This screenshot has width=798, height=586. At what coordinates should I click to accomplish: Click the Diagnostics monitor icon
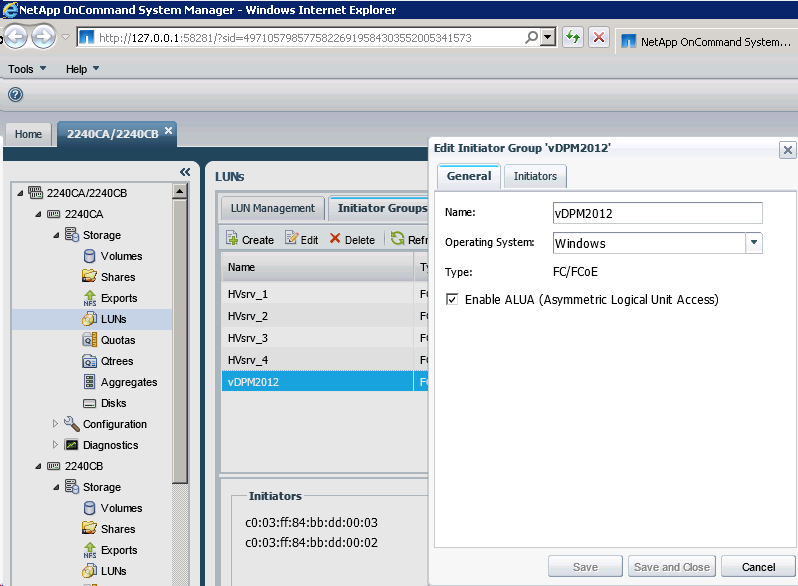(x=72, y=445)
